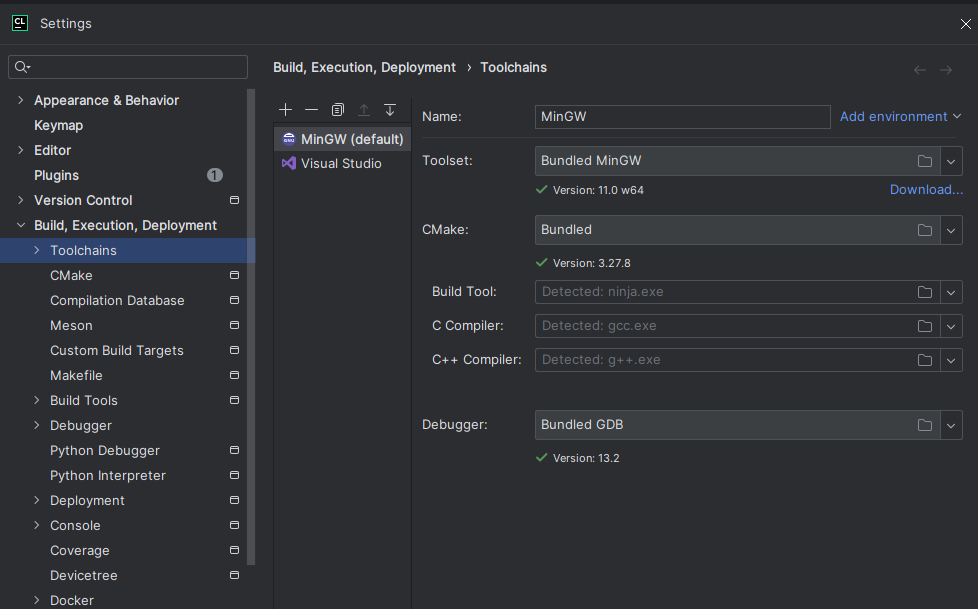Click the Download link

(926, 190)
